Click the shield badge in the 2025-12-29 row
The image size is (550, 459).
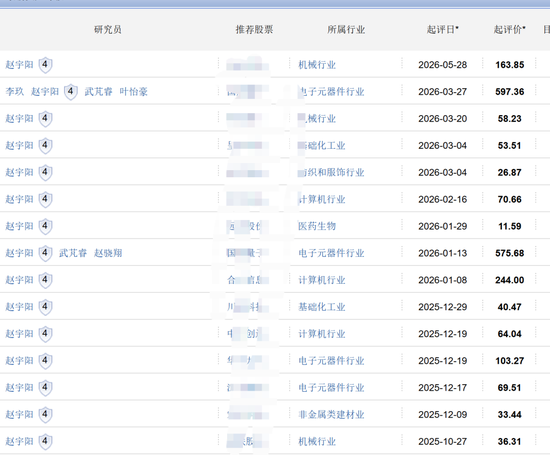(45, 307)
